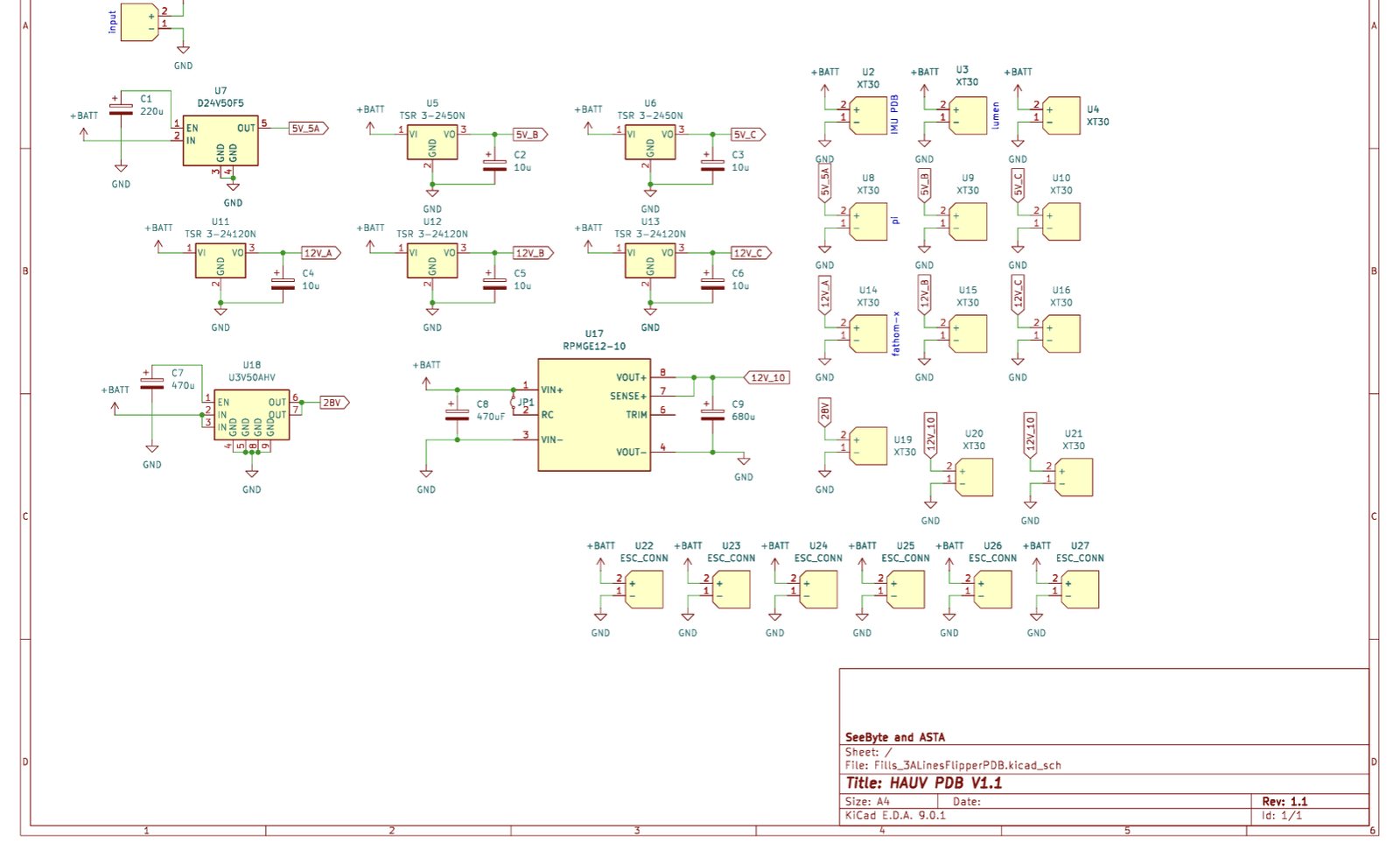Click the blue 'fathom-x' annotation text

tap(895, 333)
